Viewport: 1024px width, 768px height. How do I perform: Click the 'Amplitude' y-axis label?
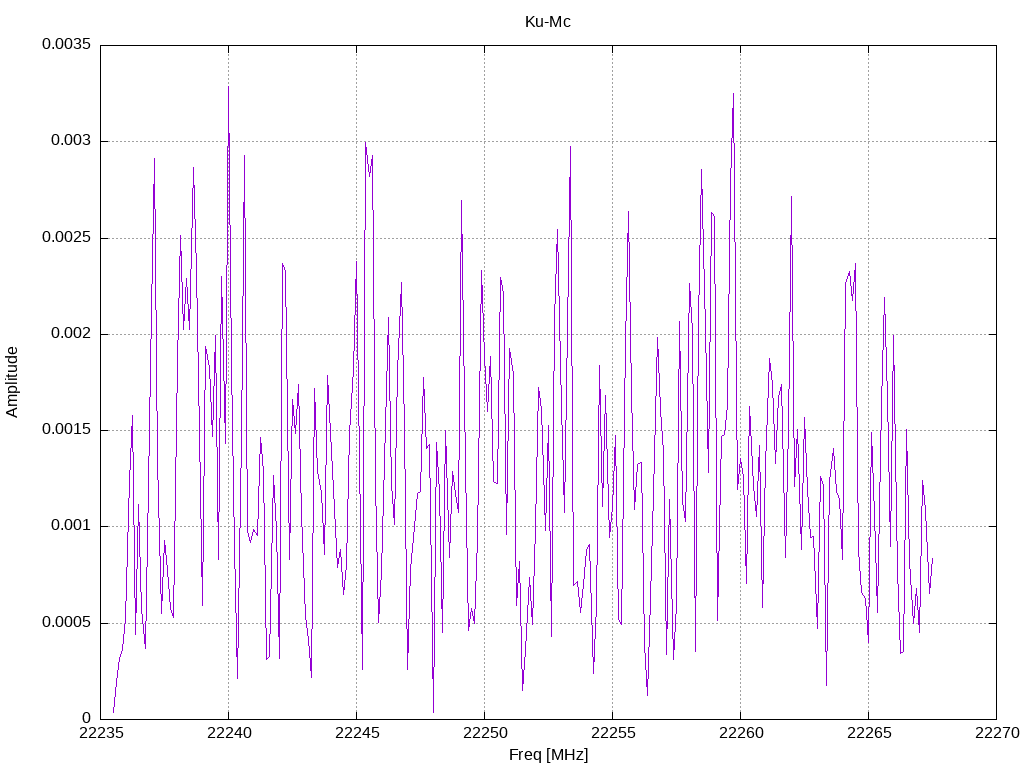tap(12, 382)
